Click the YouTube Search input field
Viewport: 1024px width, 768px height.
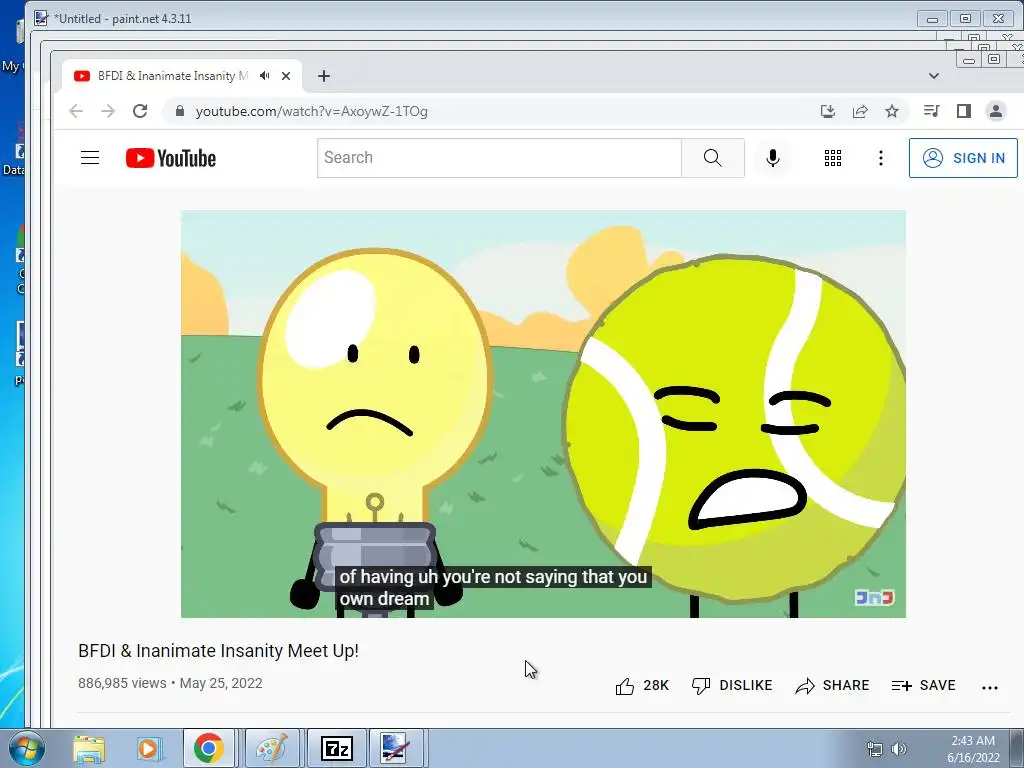pyautogui.click(x=499, y=158)
